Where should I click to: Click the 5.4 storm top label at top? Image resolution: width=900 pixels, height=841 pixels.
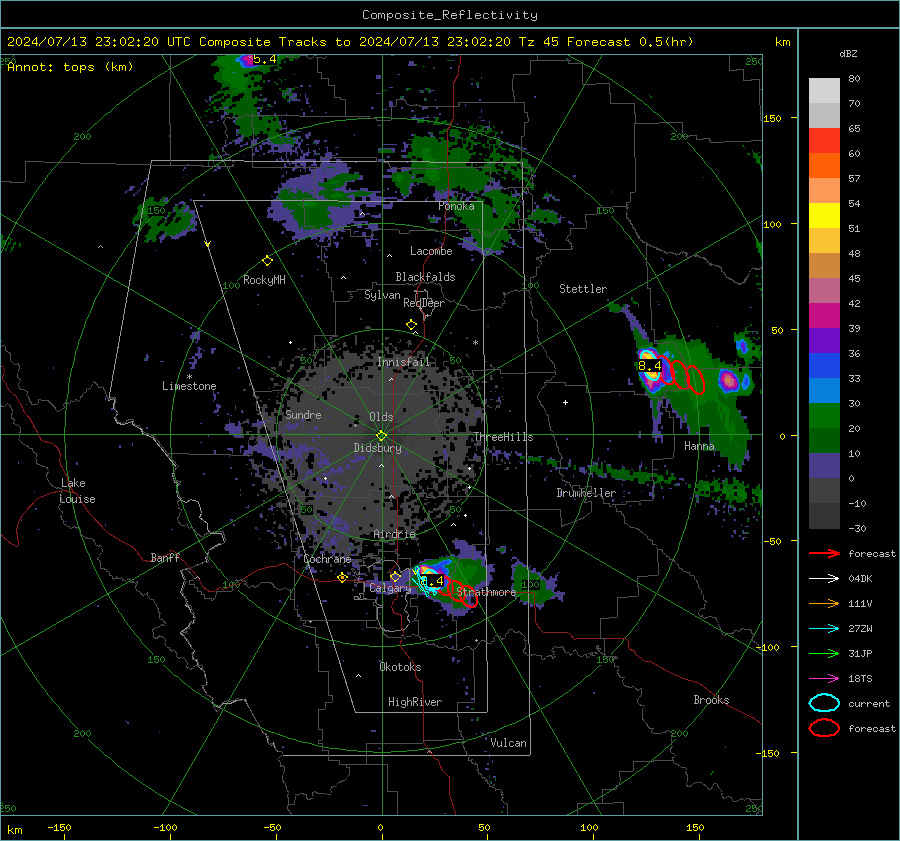pos(265,60)
